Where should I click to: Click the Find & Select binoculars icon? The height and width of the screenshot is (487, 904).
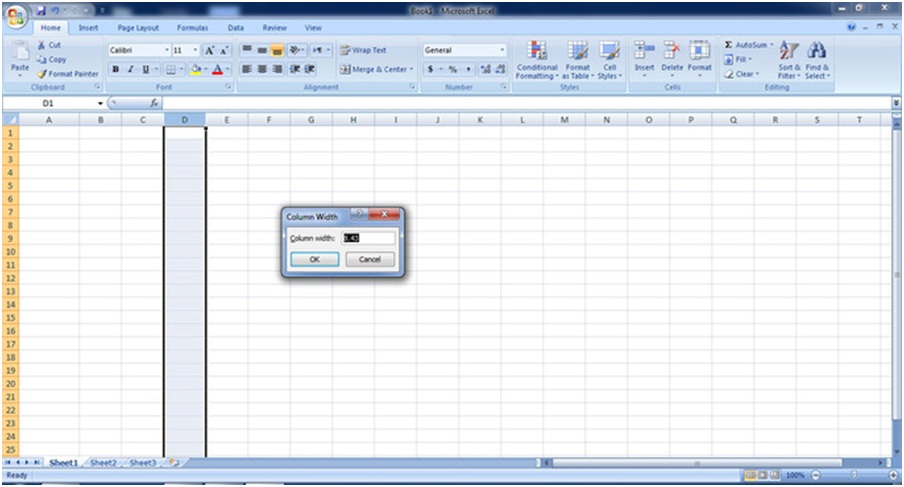(x=817, y=50)
